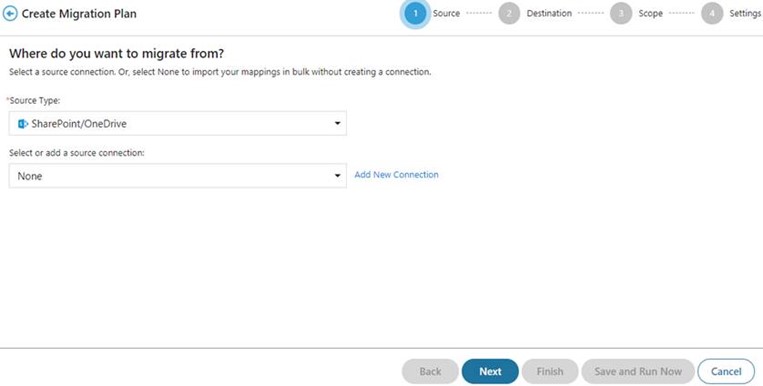The image size is (763, 386).
Task: Select step 4 Settings circle
Action: tap(712, 14)
